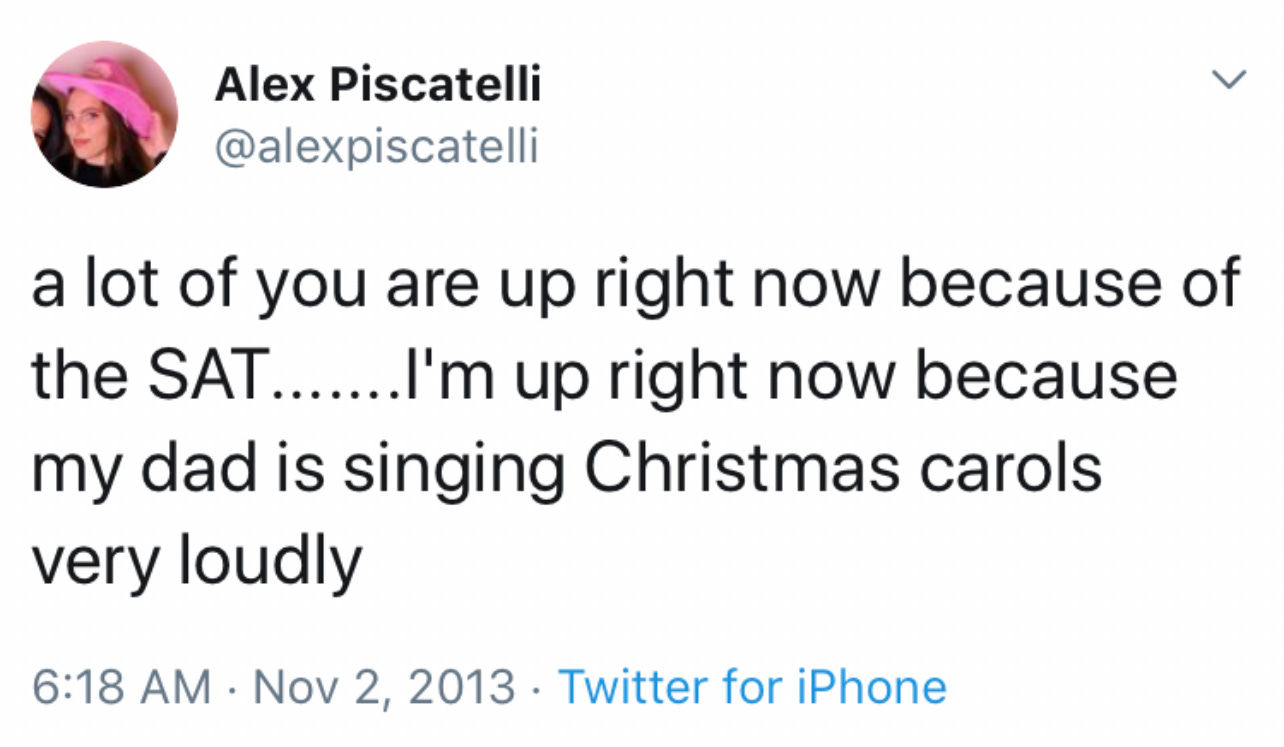
Task: Click the Twitter for iPhone source link
Action: 752,687
